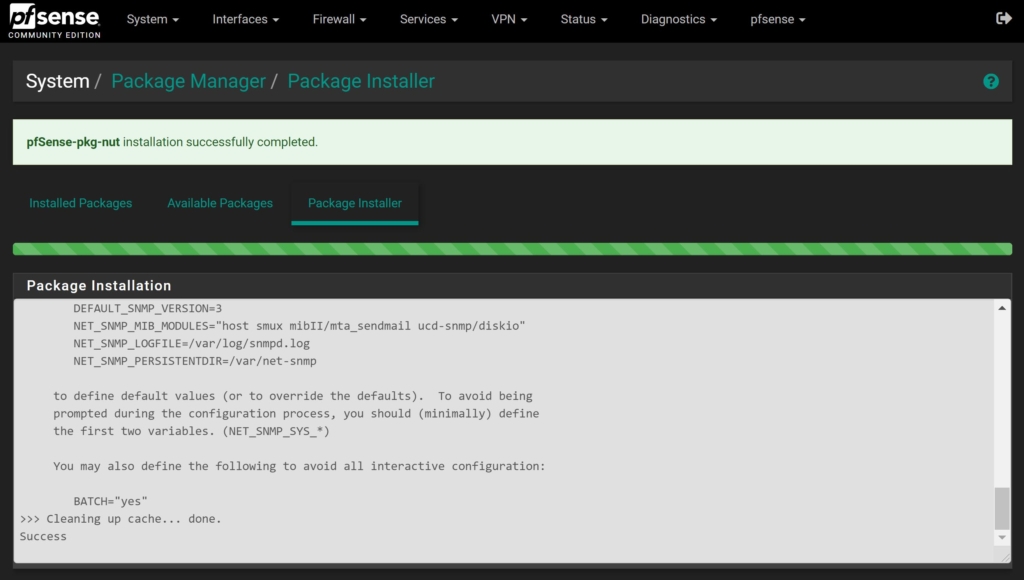Open the Interfaces dropdown
The width and height of the screenshot is (1024, 580).
[x=245, y=19]
